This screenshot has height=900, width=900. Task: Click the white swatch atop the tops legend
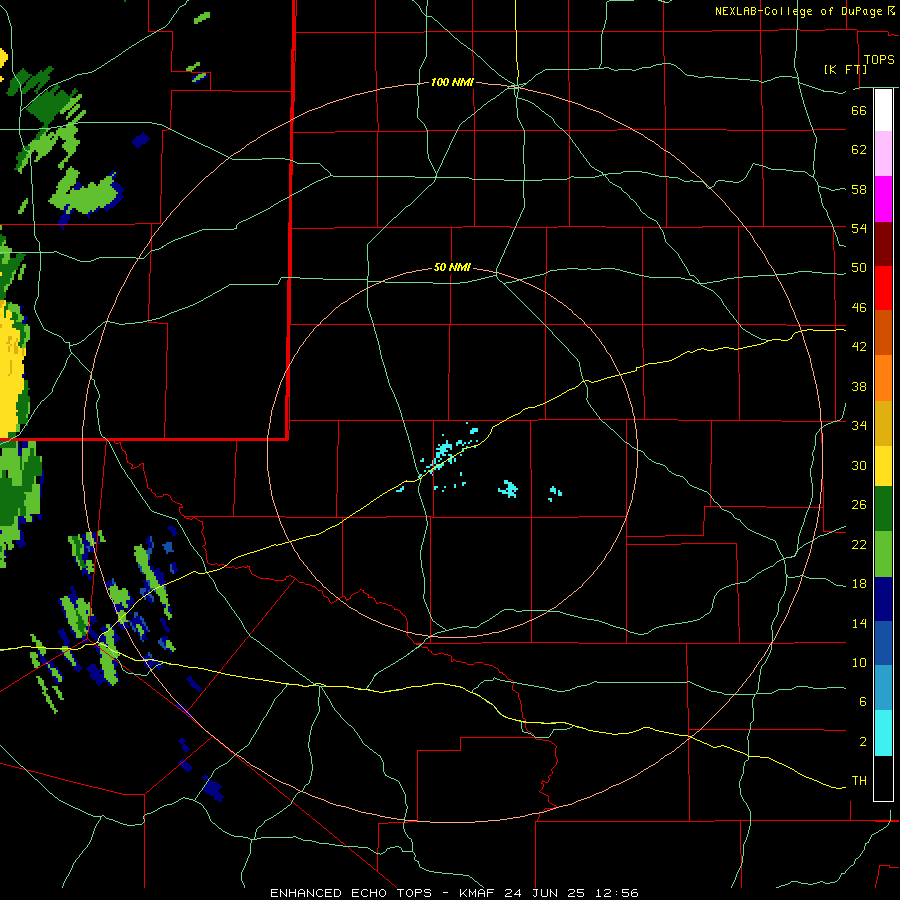point(883,110)
